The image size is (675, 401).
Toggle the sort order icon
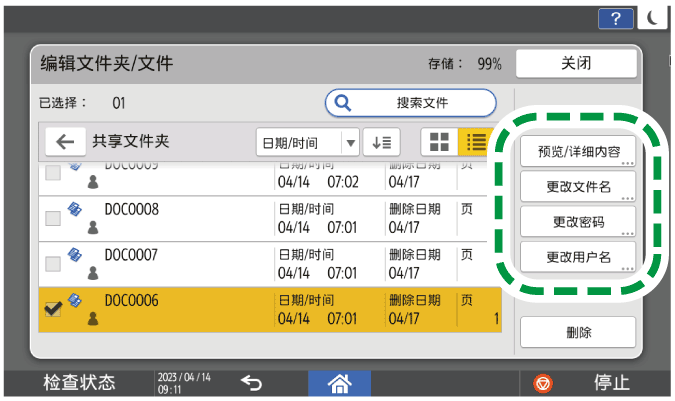click(381, 142)
